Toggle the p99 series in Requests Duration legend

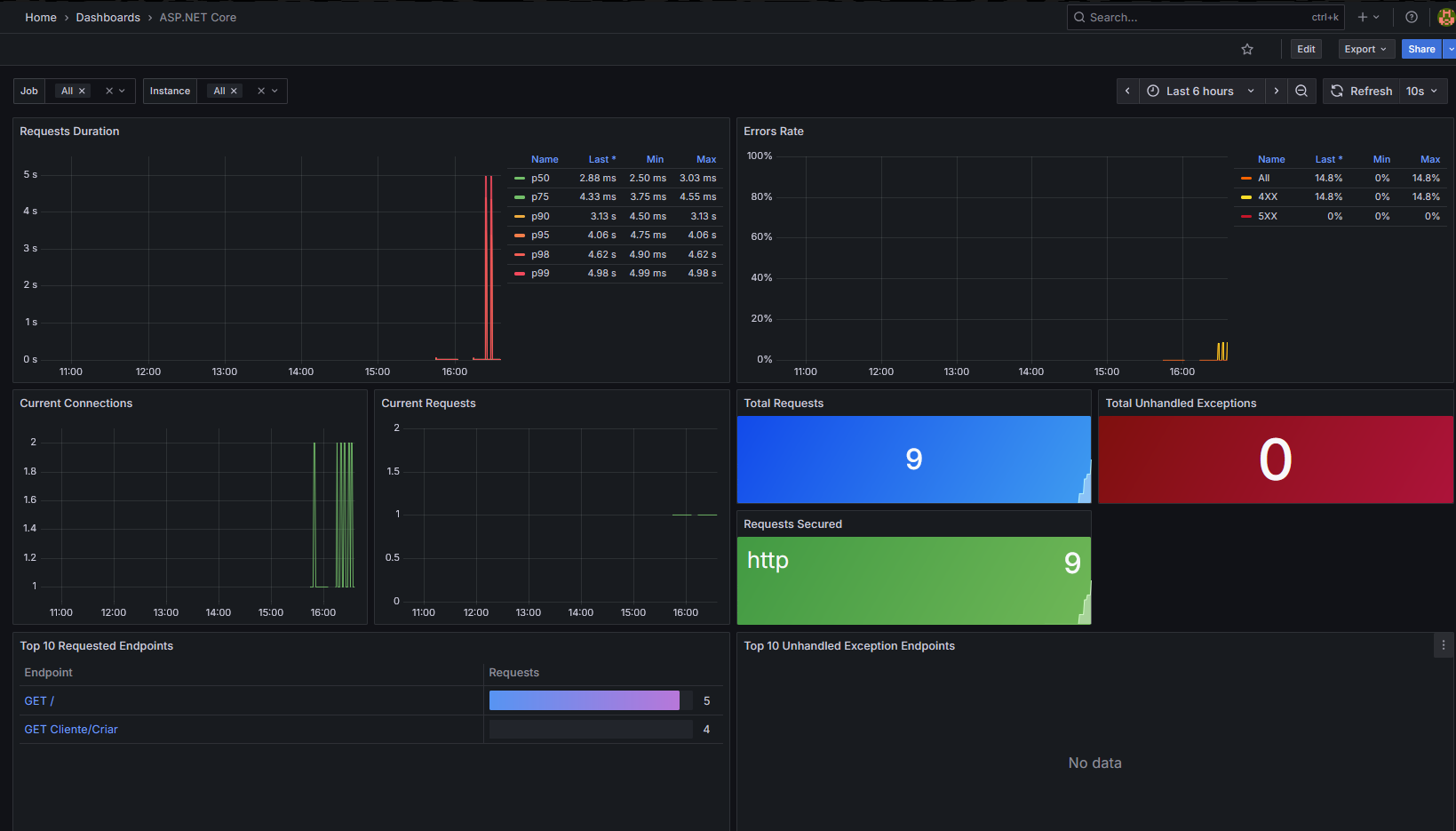539,273
